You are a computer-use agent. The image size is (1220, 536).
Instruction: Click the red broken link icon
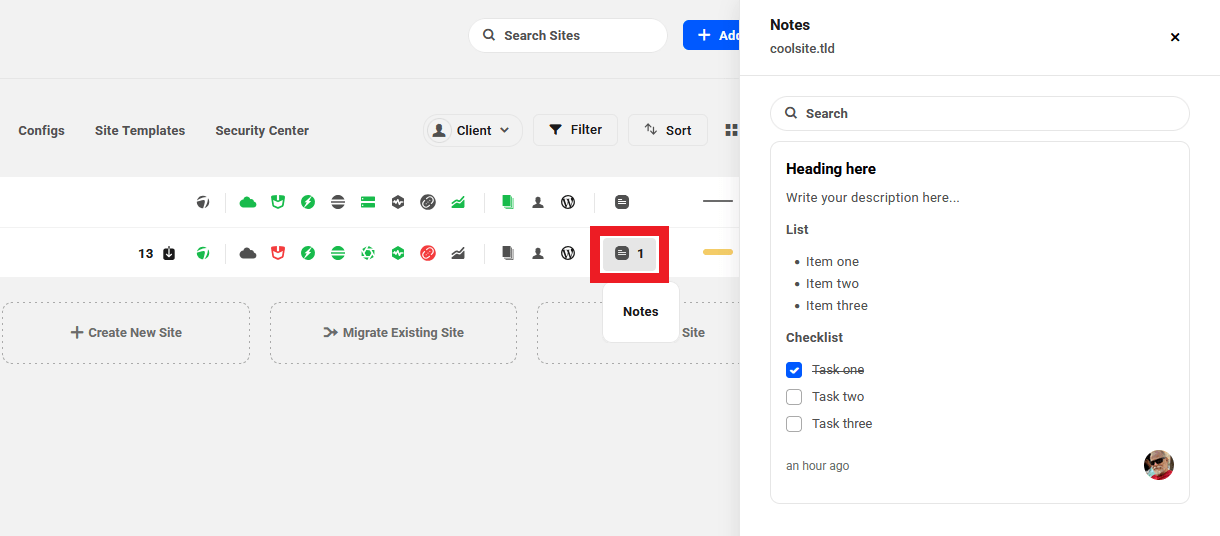pos(428,253)
